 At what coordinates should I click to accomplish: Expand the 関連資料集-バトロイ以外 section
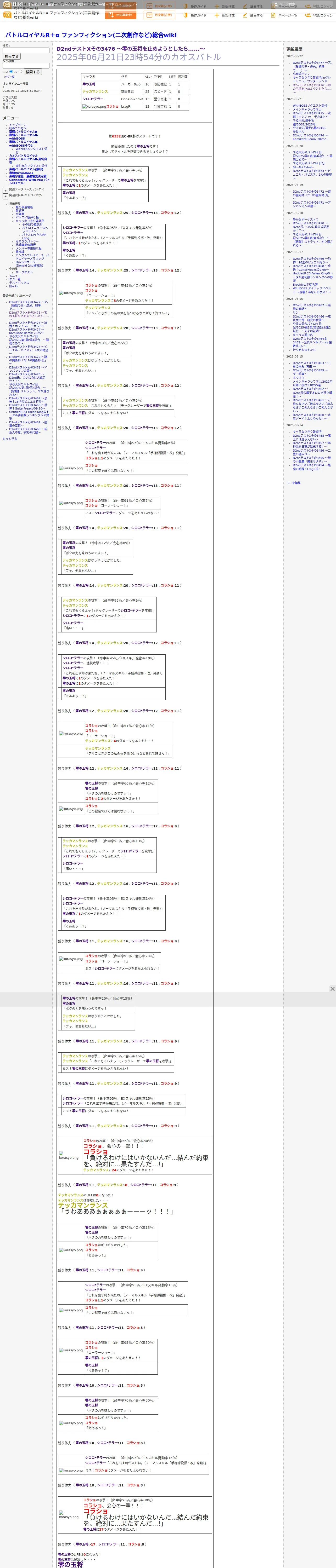5,196
